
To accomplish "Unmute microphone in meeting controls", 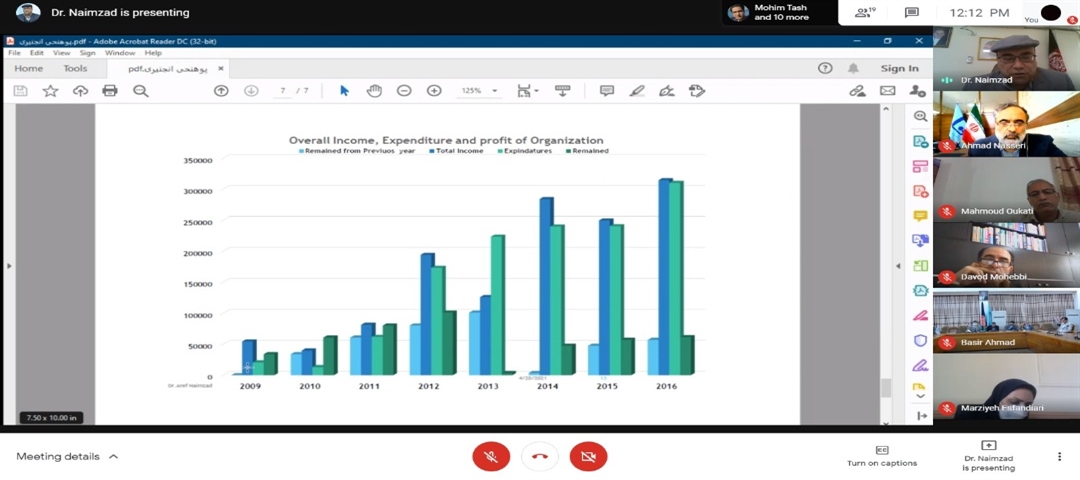I will 491,457.
